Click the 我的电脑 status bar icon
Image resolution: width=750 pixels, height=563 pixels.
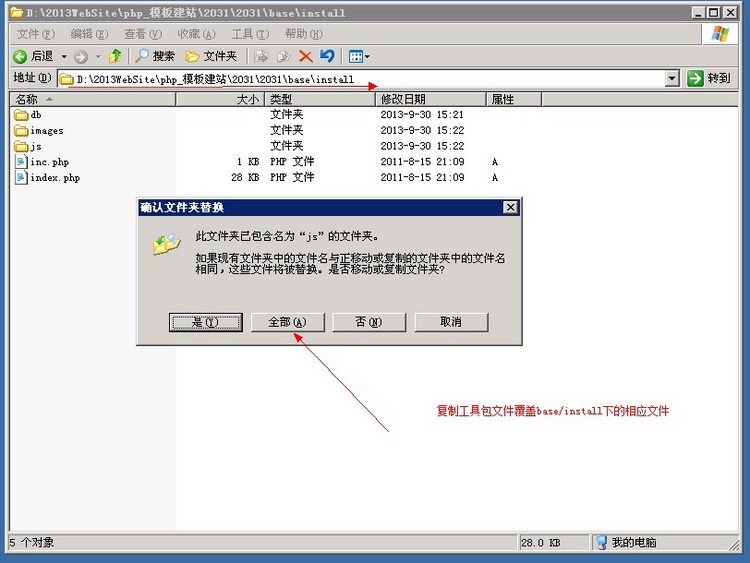tap(602, 542)
